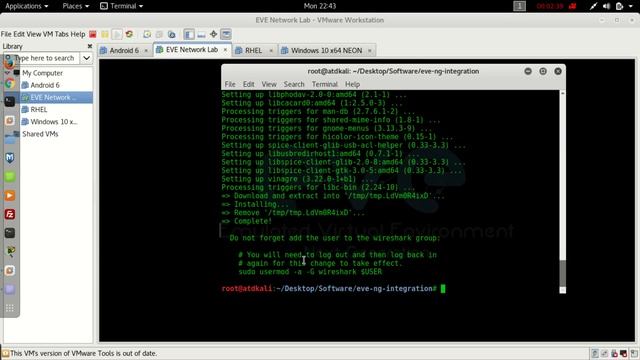Click the Restart VM toolbar icon
Screen dimensions: 640x360
129,34
